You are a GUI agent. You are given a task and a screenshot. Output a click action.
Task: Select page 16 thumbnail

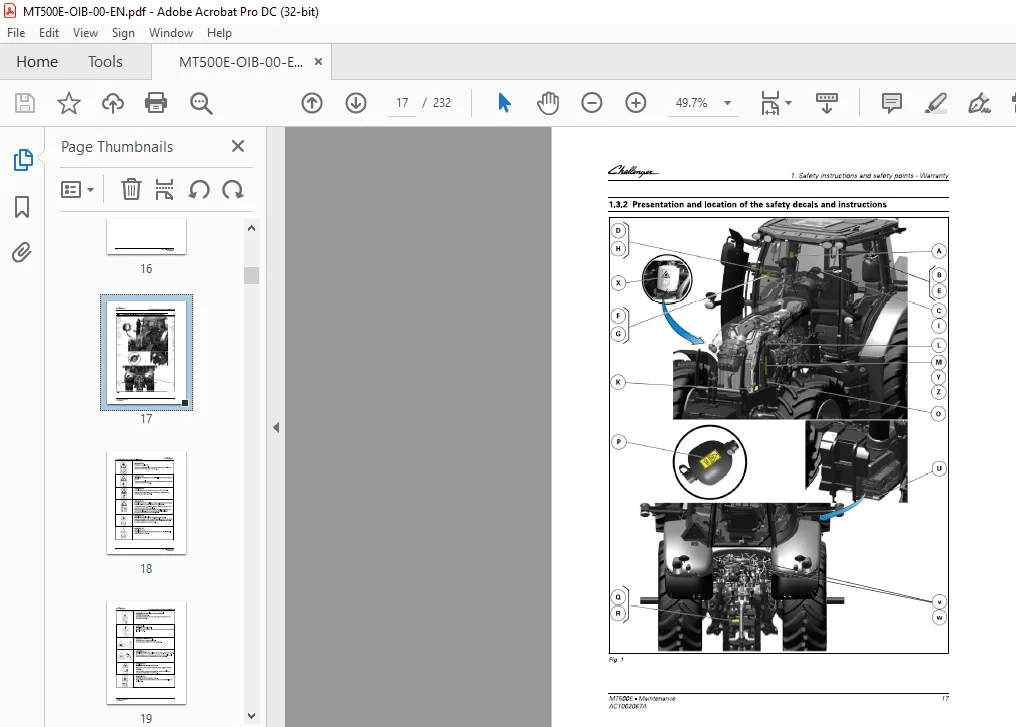pyautogui.click(x=146, y=237)
